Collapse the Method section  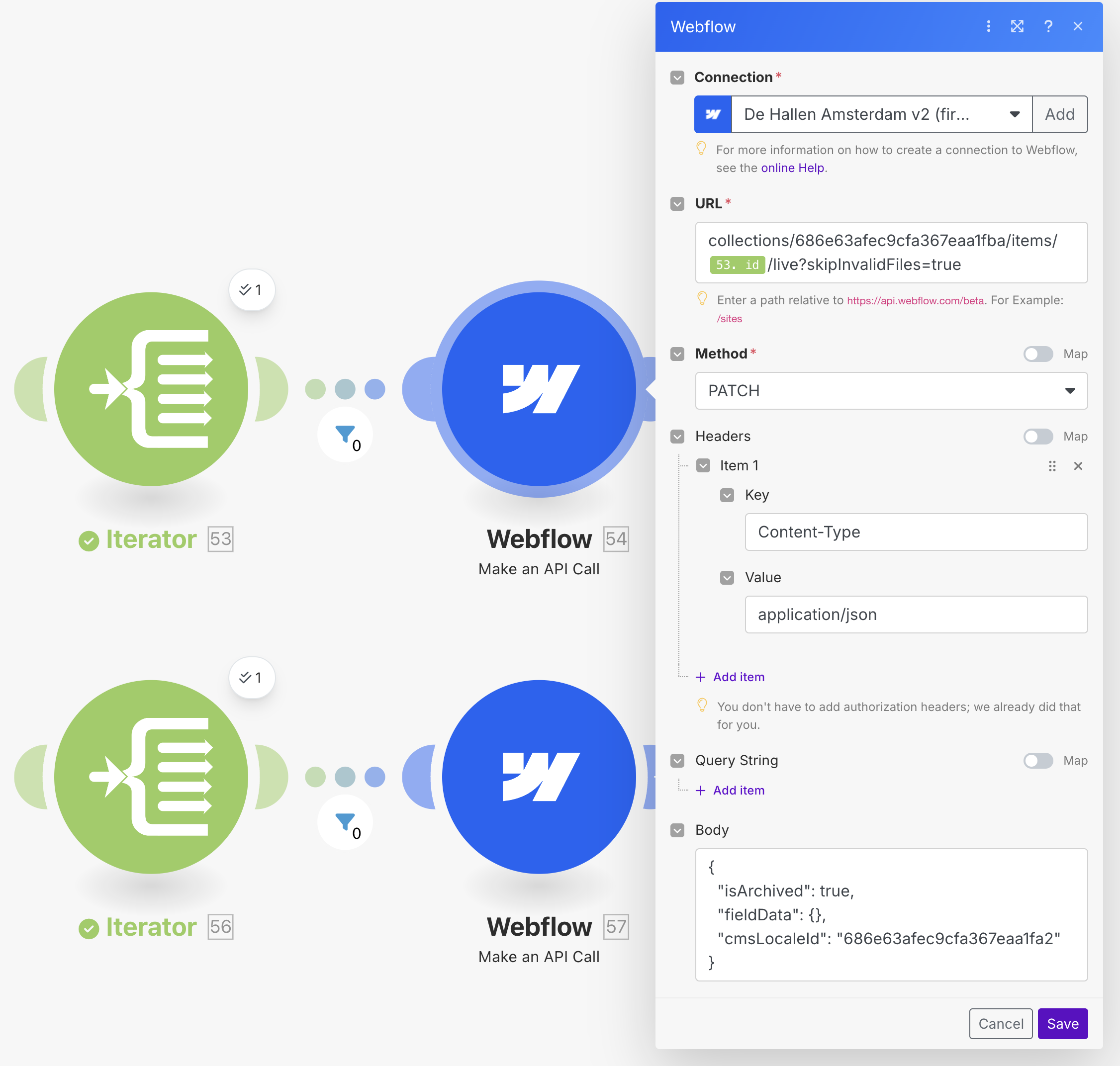tap(677, 354)
